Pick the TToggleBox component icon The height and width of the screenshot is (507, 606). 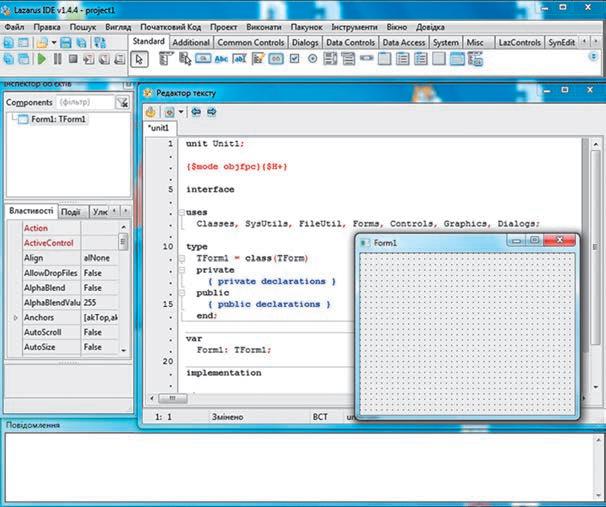[276, 59]
